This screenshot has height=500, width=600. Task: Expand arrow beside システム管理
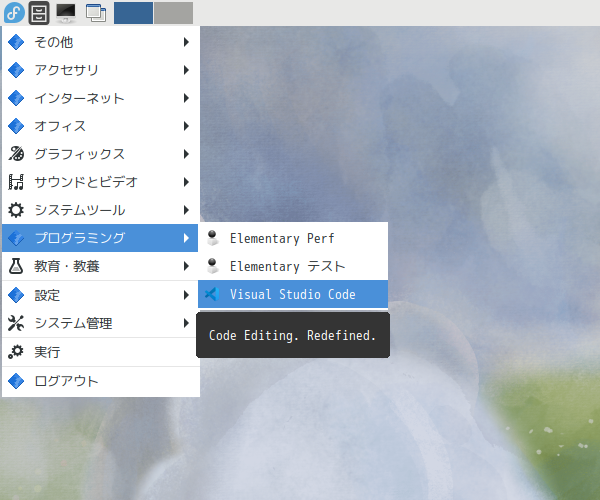[x=186, y=323]
